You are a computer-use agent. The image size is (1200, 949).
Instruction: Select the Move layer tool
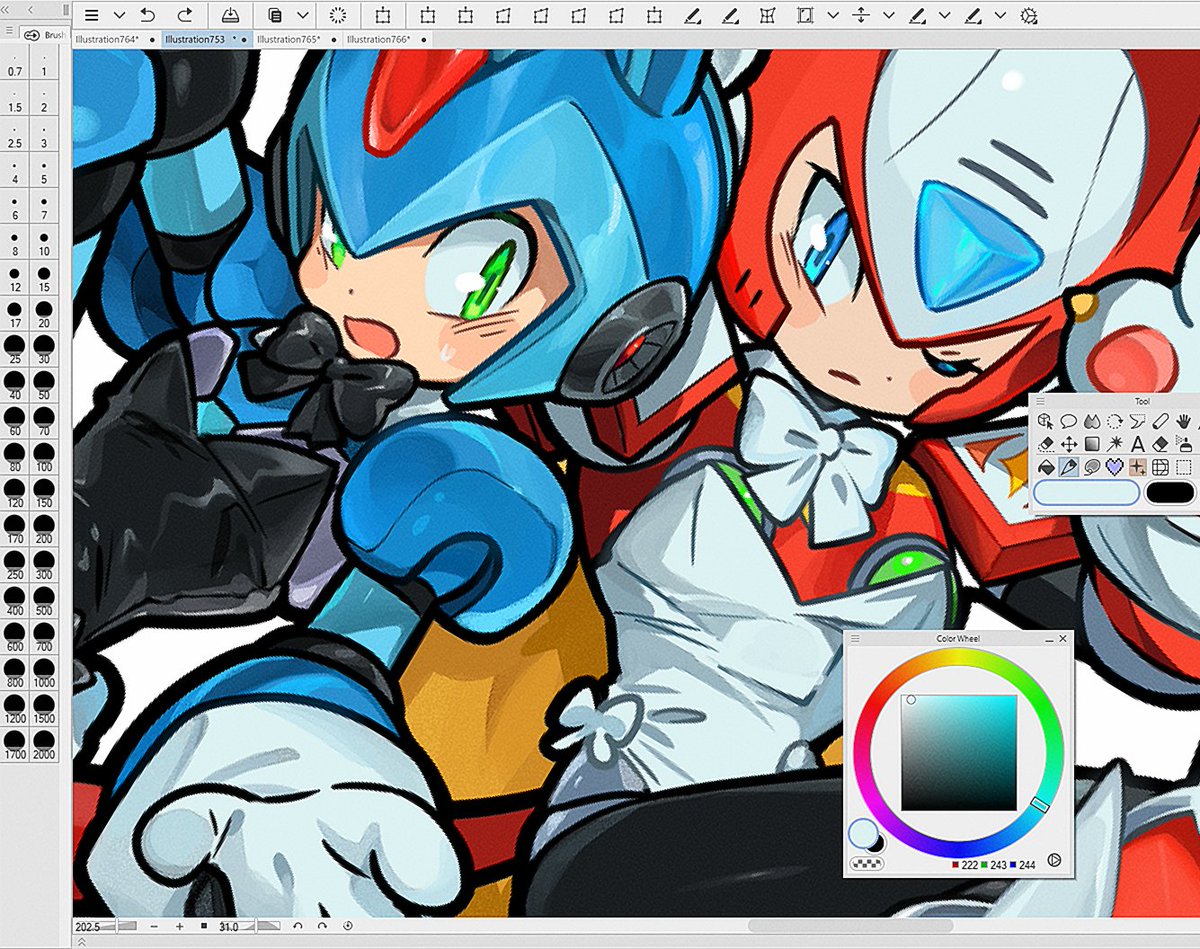[1069, 444]
